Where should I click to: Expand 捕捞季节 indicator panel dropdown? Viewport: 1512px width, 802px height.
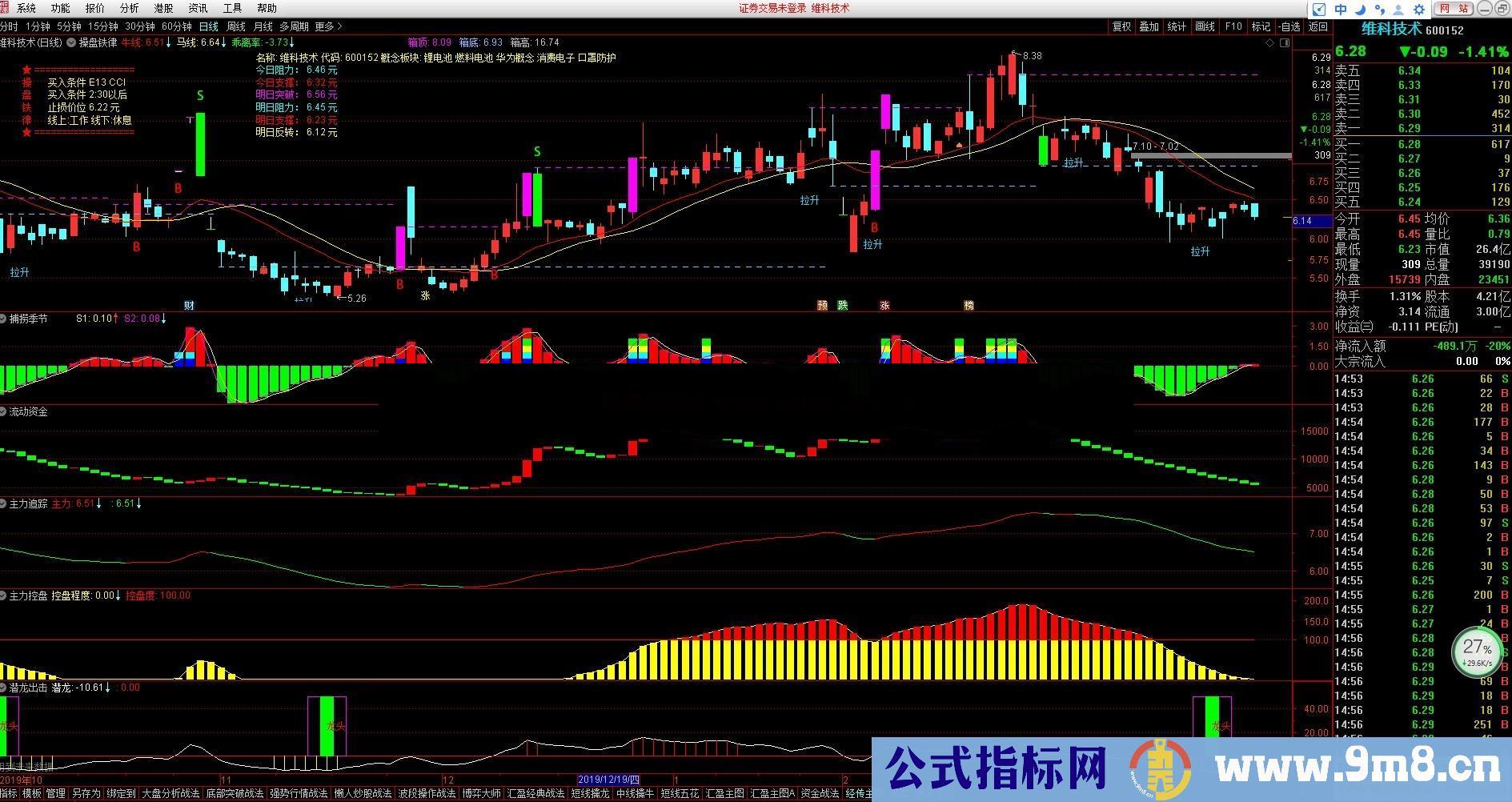pyautogui.click(x=4, y=319)
